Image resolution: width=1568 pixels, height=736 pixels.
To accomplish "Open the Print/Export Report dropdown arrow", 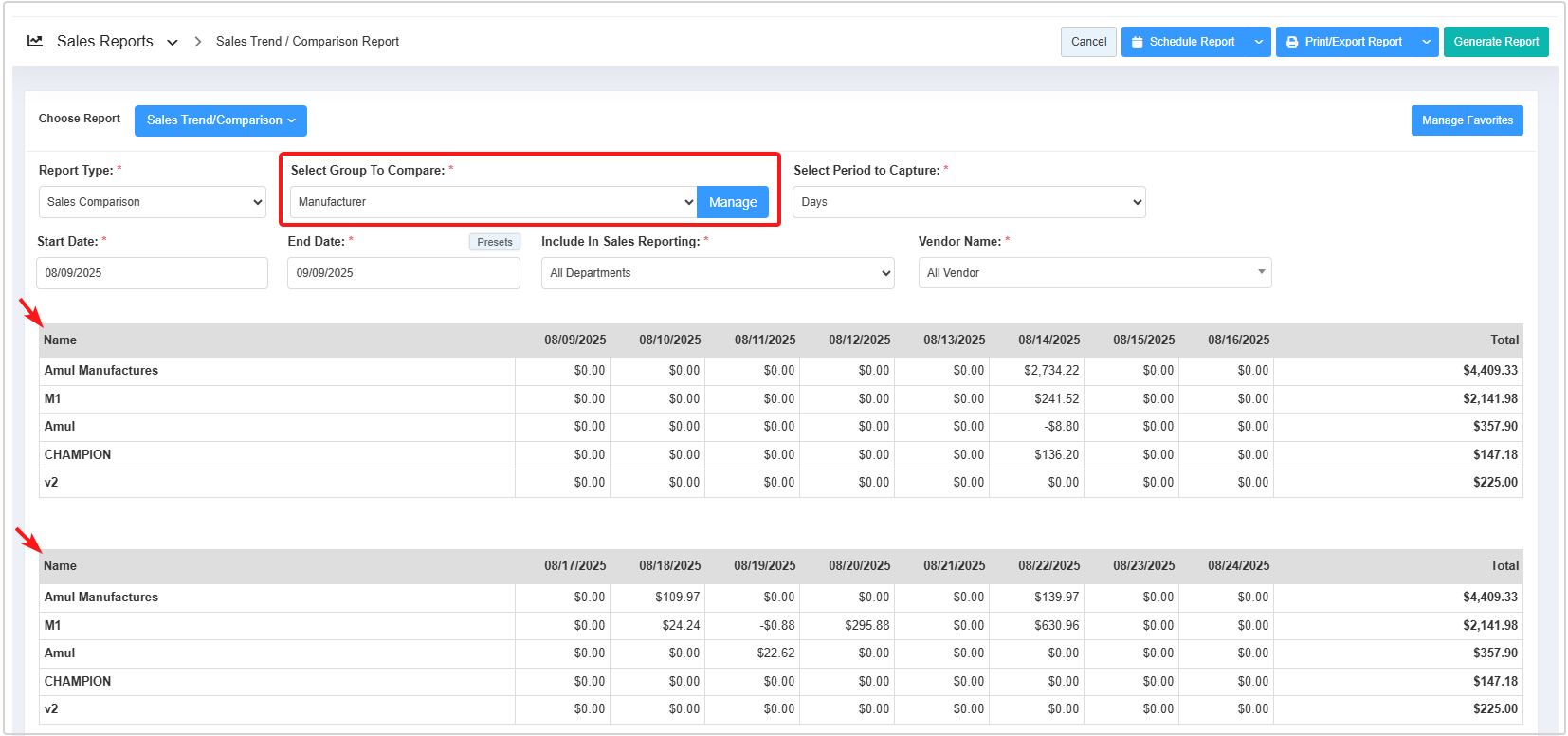I will point(1426,42).
